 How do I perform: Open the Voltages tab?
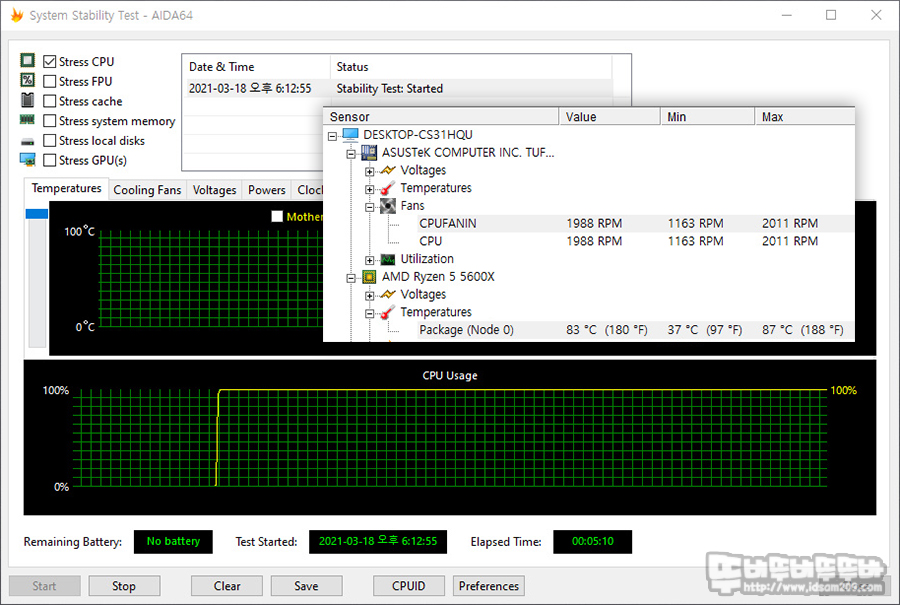click(x=214, y=190)
